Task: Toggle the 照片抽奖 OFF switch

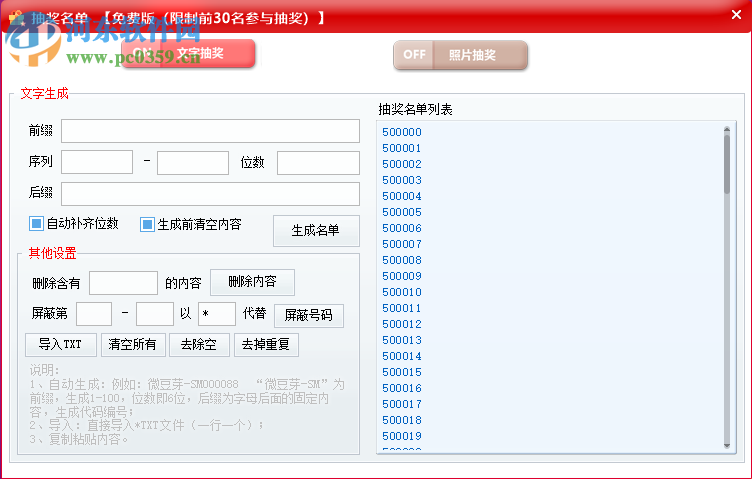Action: point(460,55)
